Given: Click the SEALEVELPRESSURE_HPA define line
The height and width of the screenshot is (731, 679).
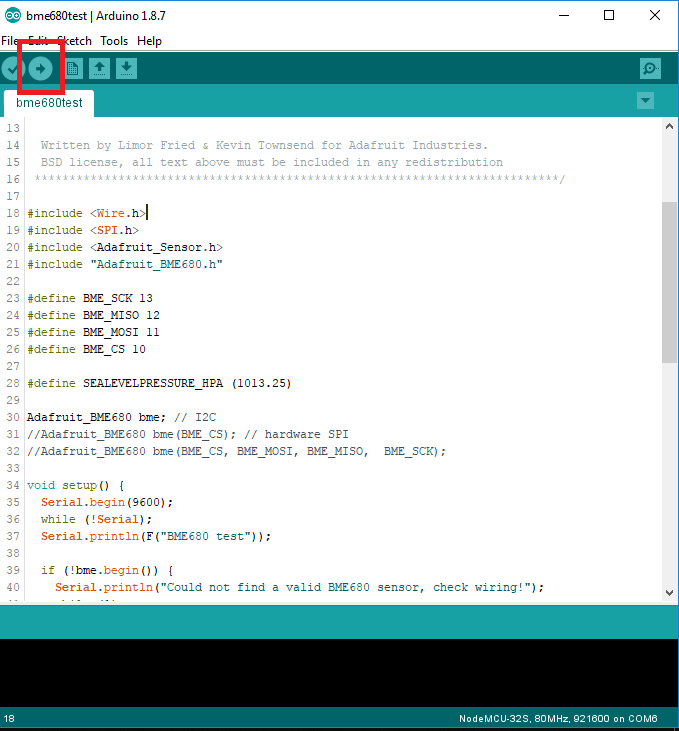Looking at the screenshot, I should (159, 383).
